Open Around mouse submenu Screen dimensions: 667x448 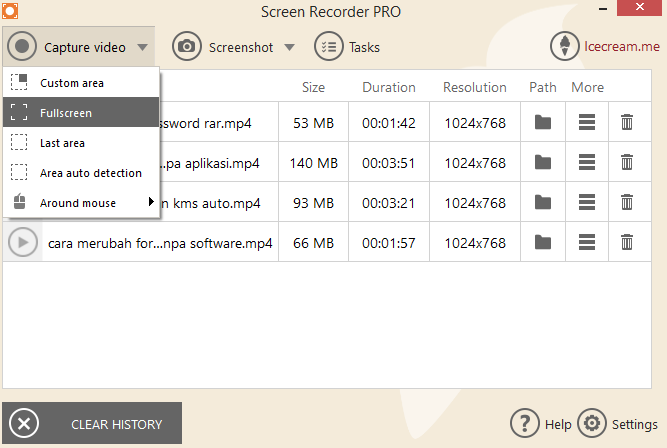(81, 203)
